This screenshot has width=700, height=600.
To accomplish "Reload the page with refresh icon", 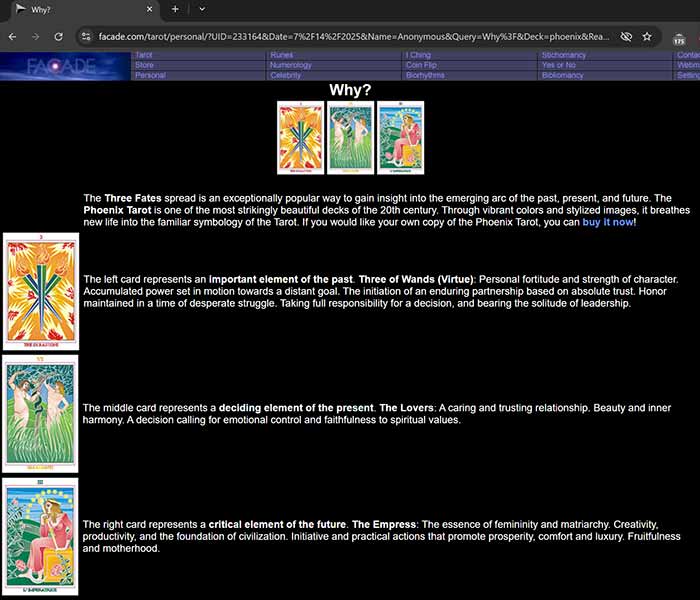I will point(58,37).
